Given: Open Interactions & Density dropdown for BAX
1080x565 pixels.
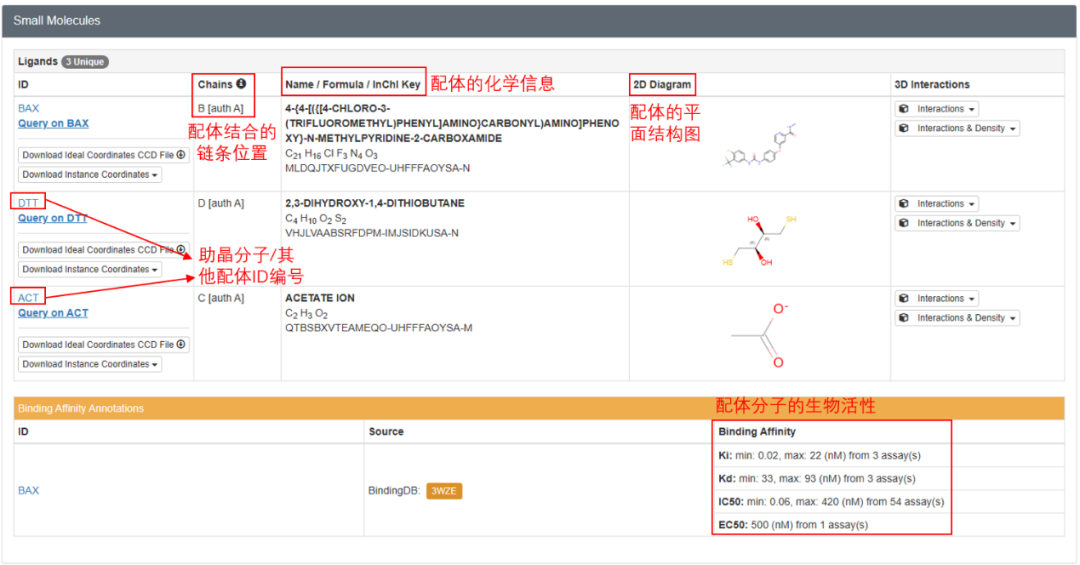Looking at the screenshot, I should tap(957, 128).
